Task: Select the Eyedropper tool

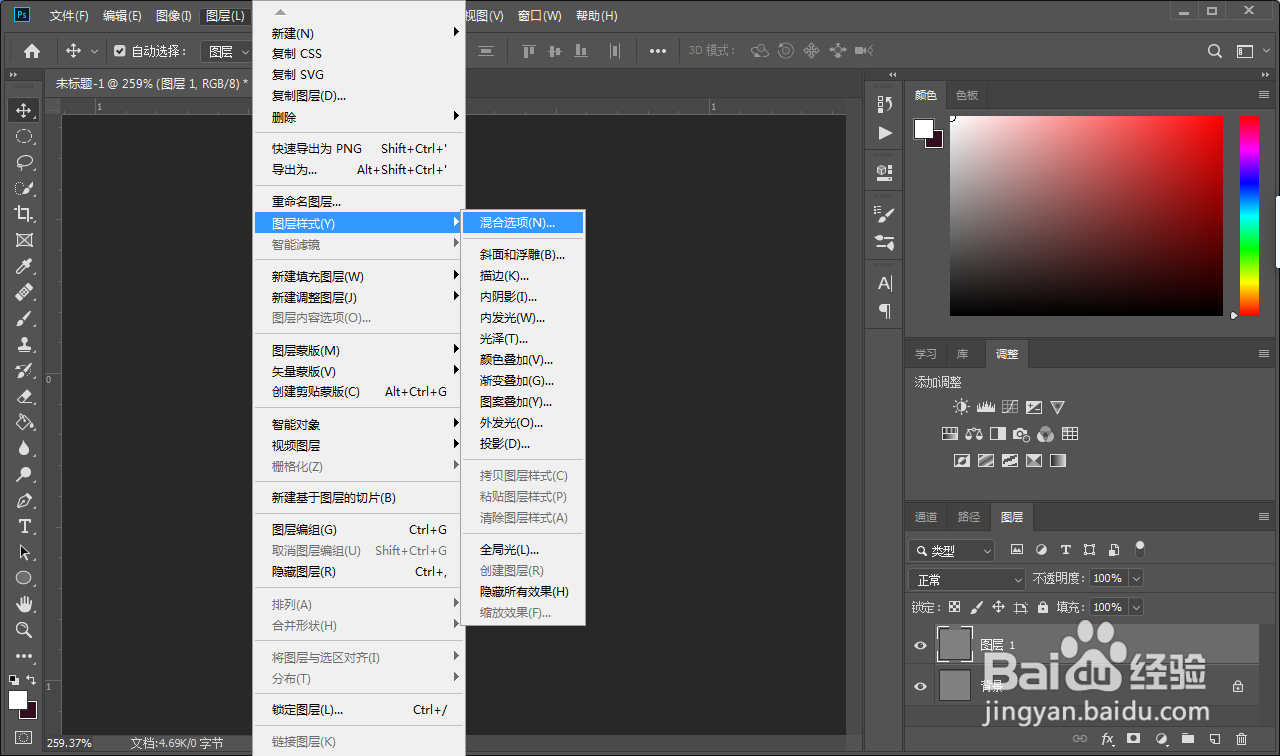Action: click(x=24, y=266)
